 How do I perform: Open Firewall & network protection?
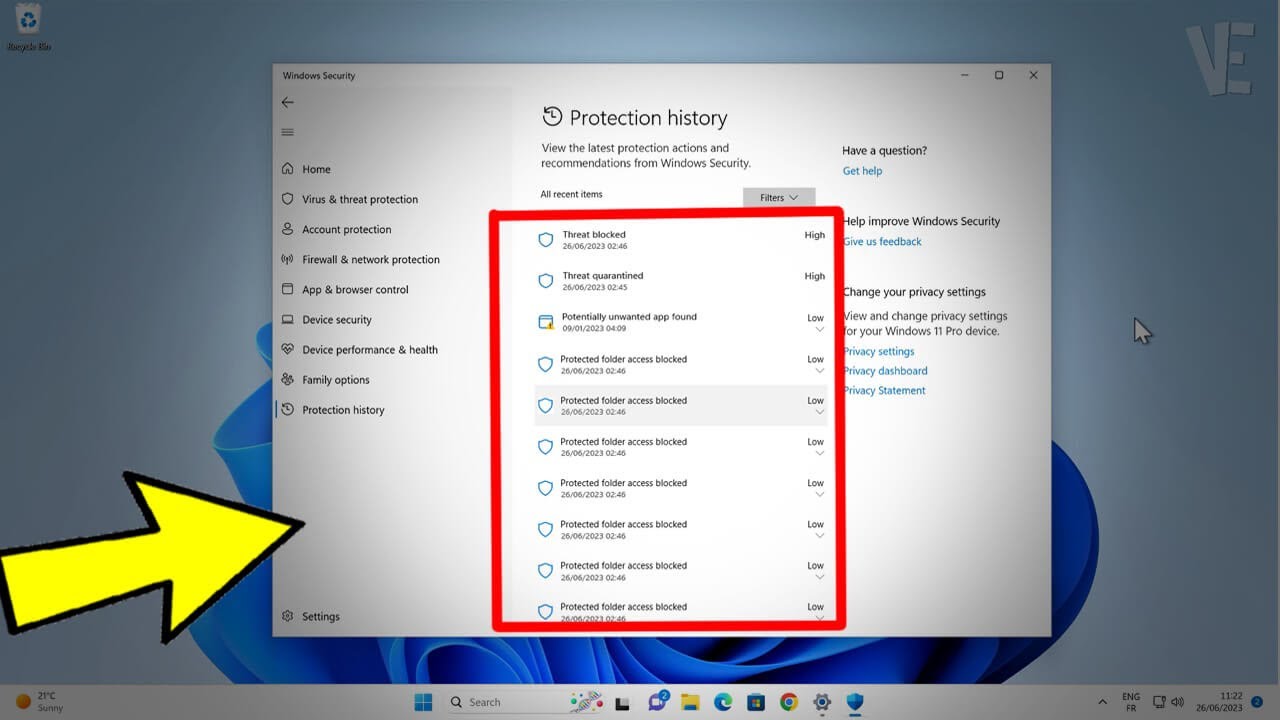(370, 259)
